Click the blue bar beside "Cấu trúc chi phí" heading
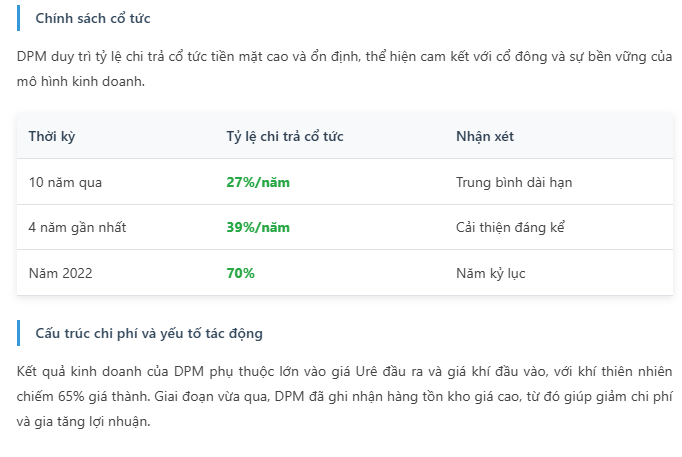 point(19,333)
